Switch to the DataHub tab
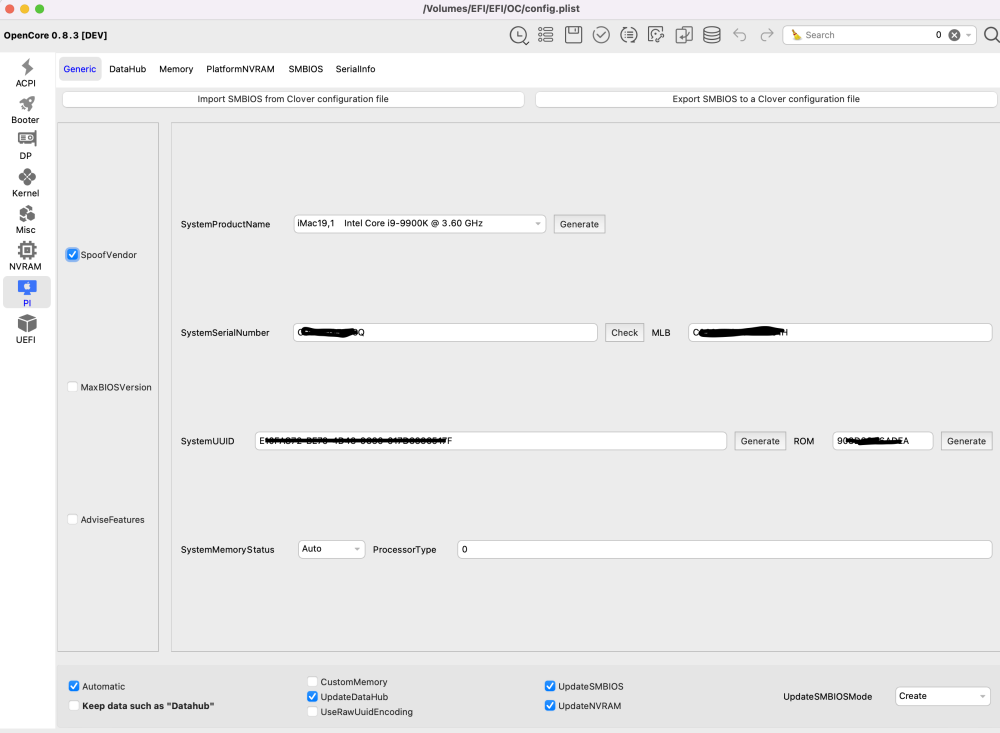This screenshot has width=1000, height=733. pyautogui.click(x=128, y=69)
